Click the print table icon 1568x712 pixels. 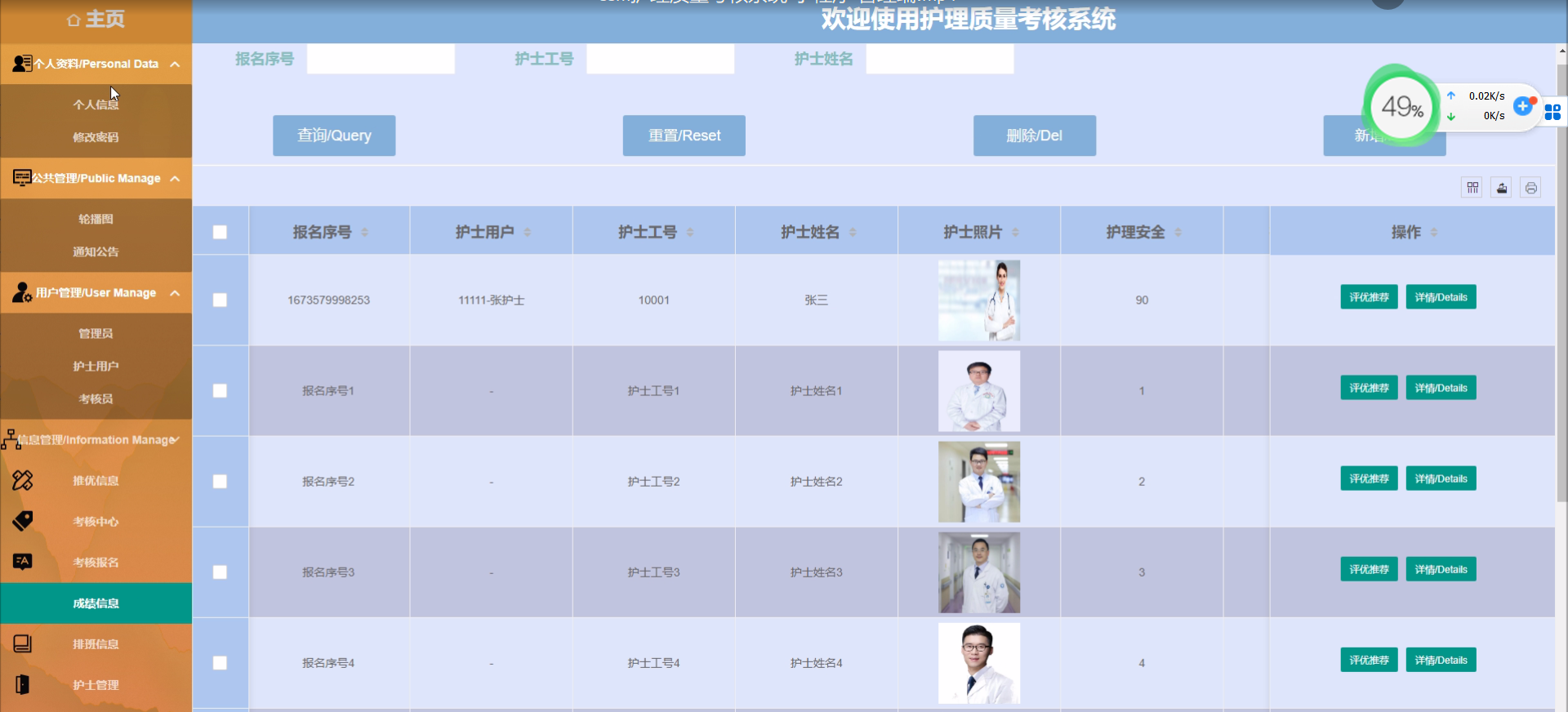click(1531, 188)
